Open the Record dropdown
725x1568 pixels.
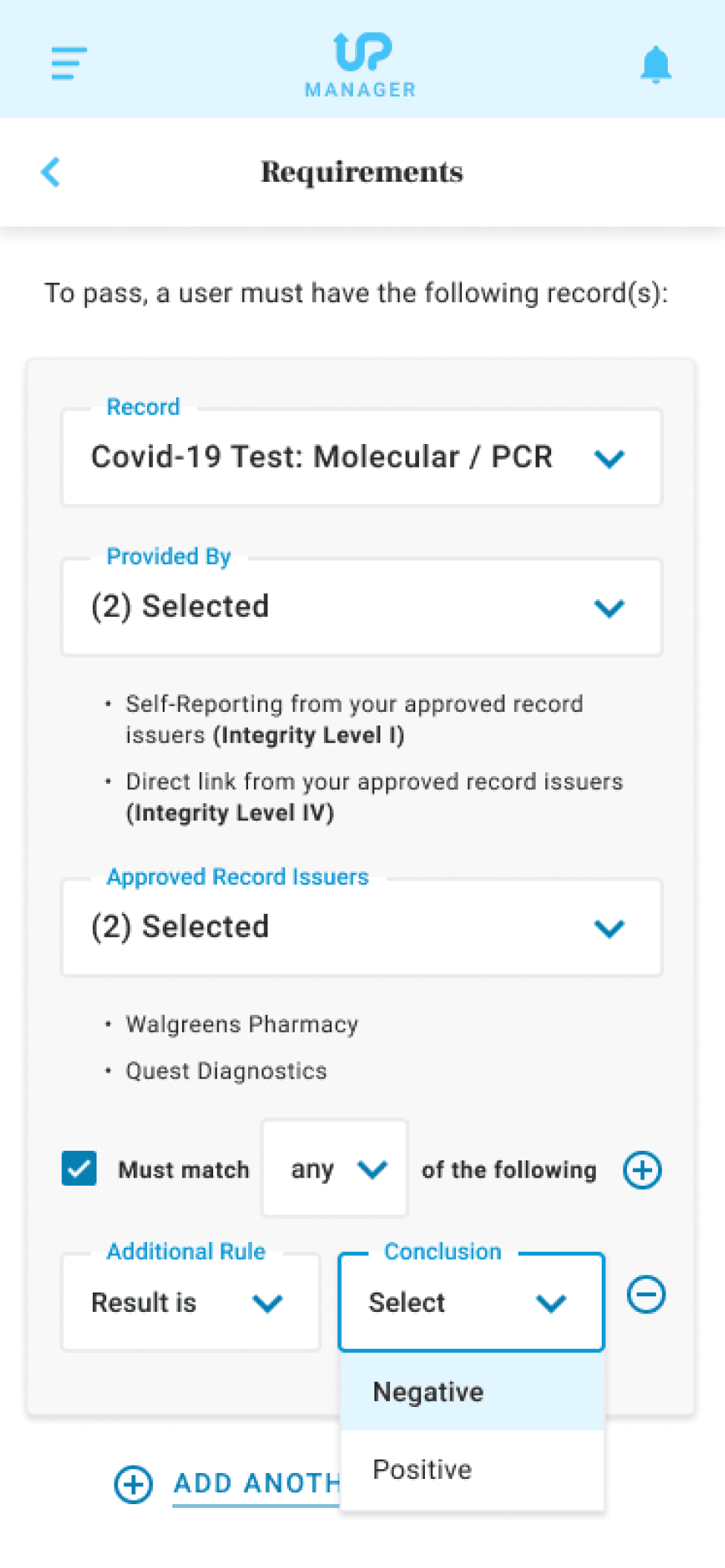[x=362, y=457]
